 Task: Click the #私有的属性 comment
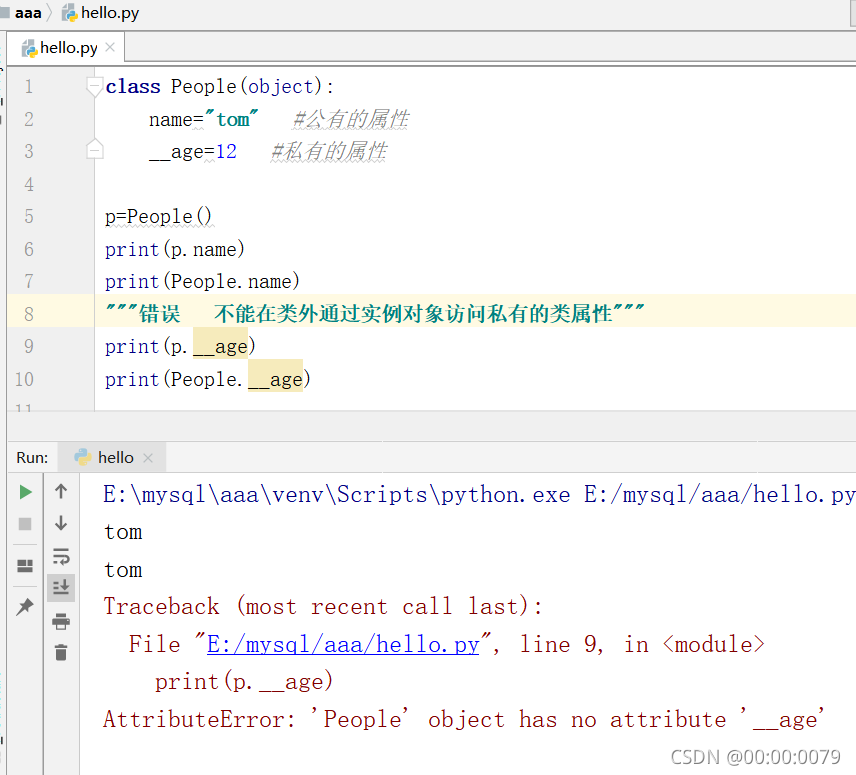click(x=330, y=152)
